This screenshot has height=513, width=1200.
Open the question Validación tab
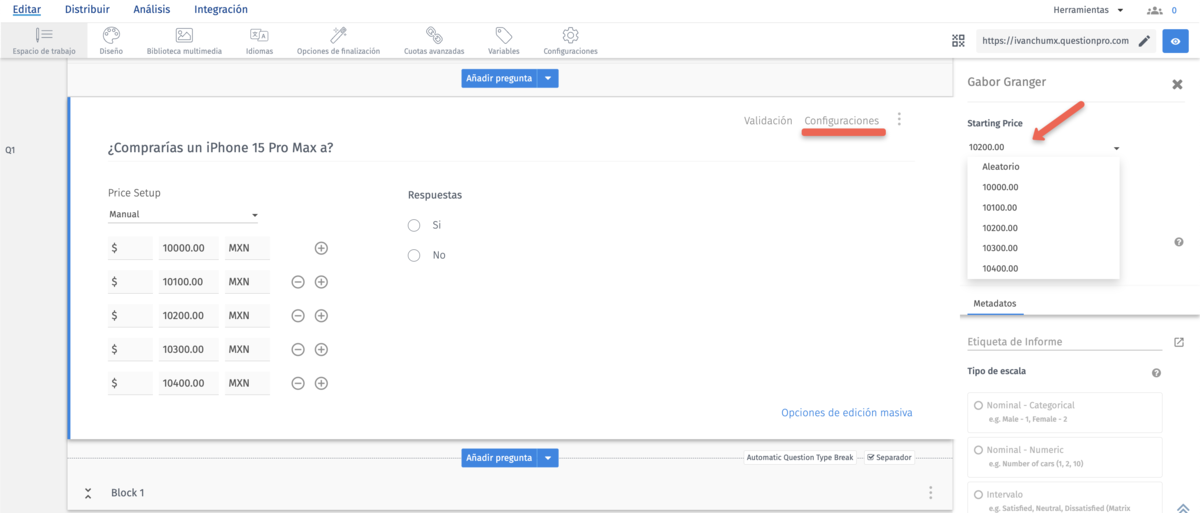tap(768, 121)
